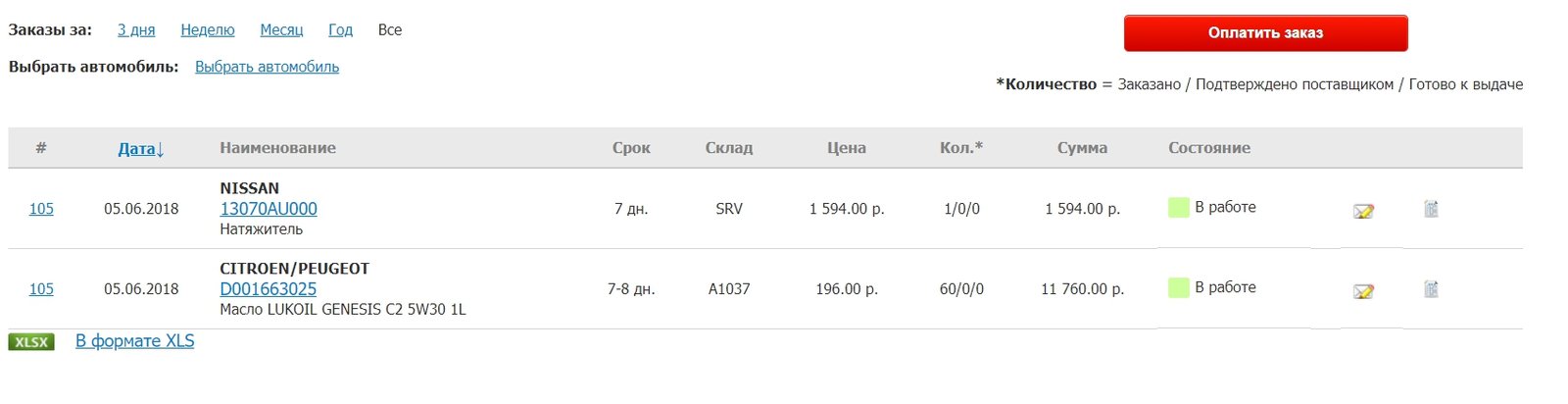Image resolution: width=1568 pixels, height=404 pixels.
Task: Open part number 13070AU000 link
Action: [x=269, y=209]
